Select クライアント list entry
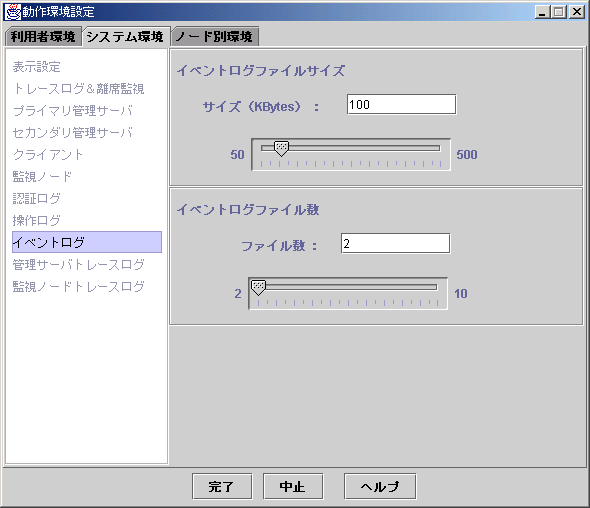 [x=48, y=155]
